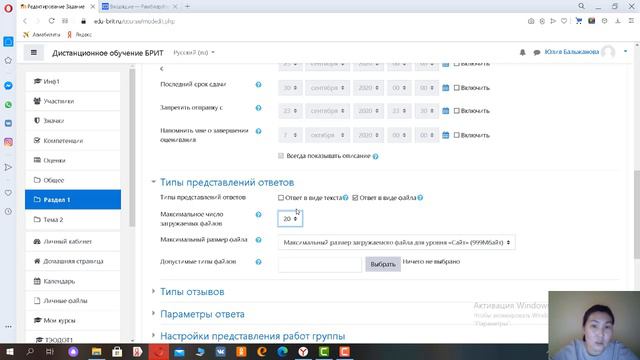The height and width of the screenshot is (360, 640).
Task: Click help icon next to Всегда показывать описание
Action: [376, 156]
